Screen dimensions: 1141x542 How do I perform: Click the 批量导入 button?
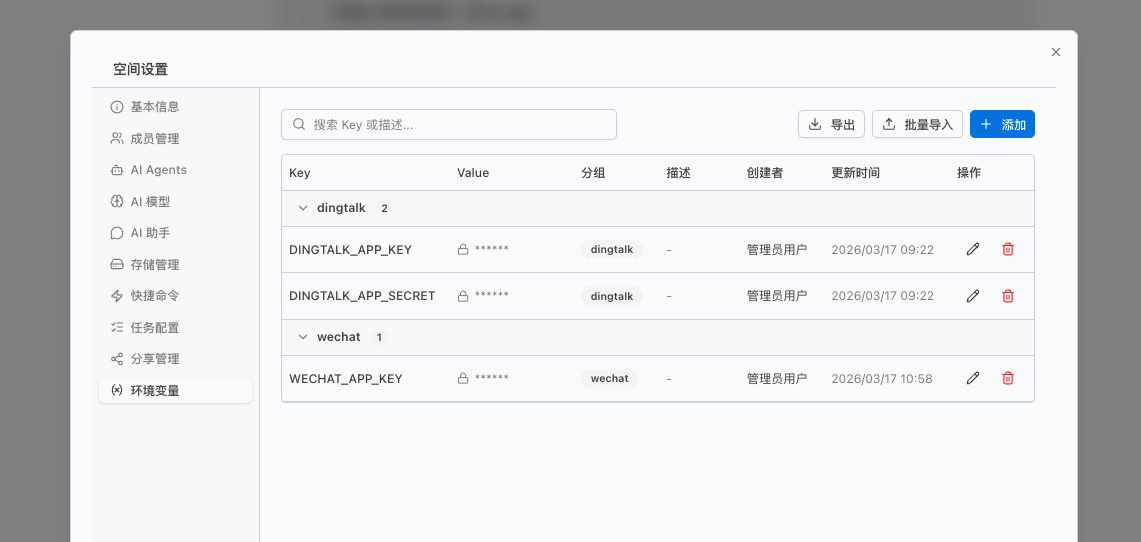coord(917,124)
